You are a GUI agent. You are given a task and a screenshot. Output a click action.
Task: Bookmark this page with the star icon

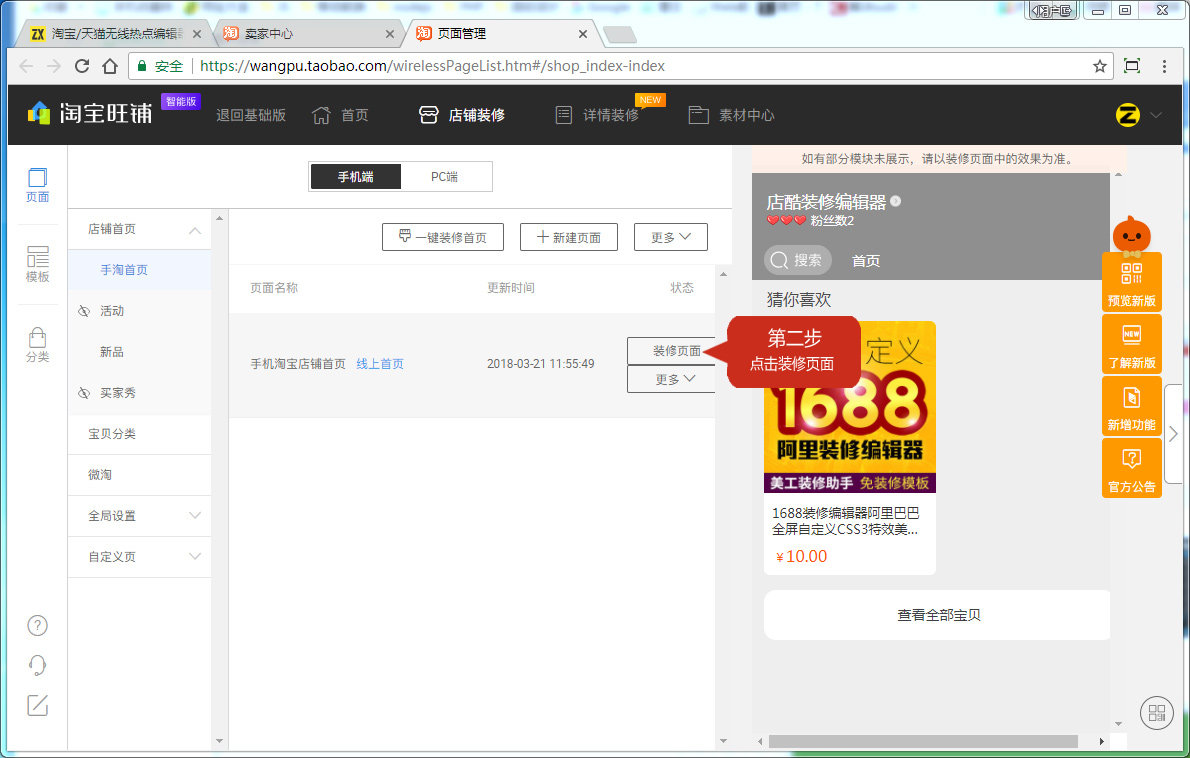(x=1100, y=66)
